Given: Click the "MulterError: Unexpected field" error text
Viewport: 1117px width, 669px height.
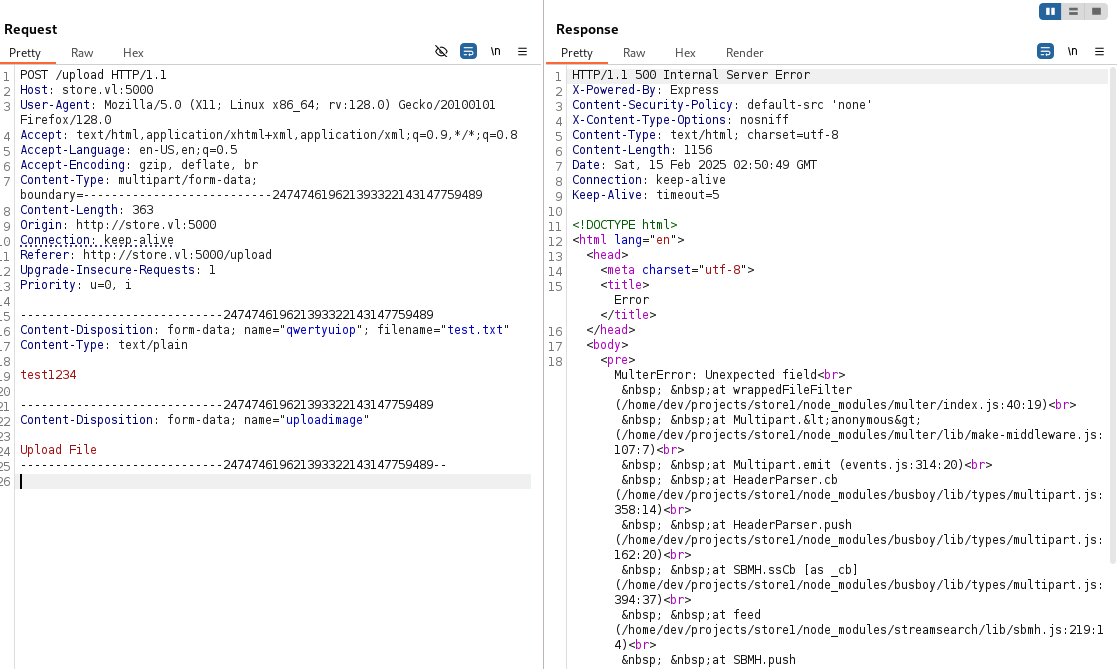Looking at the screenshot, I should click(x=715, y=375).
